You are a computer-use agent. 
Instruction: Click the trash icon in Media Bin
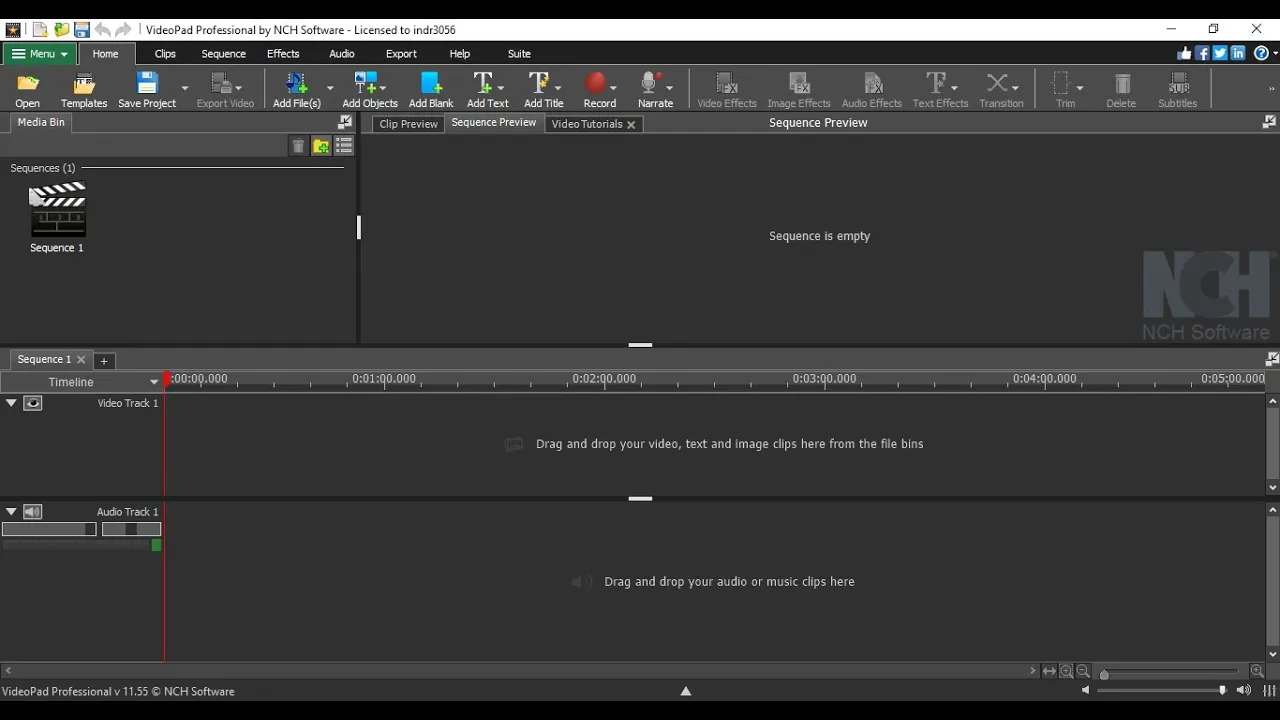click(298, 147)
